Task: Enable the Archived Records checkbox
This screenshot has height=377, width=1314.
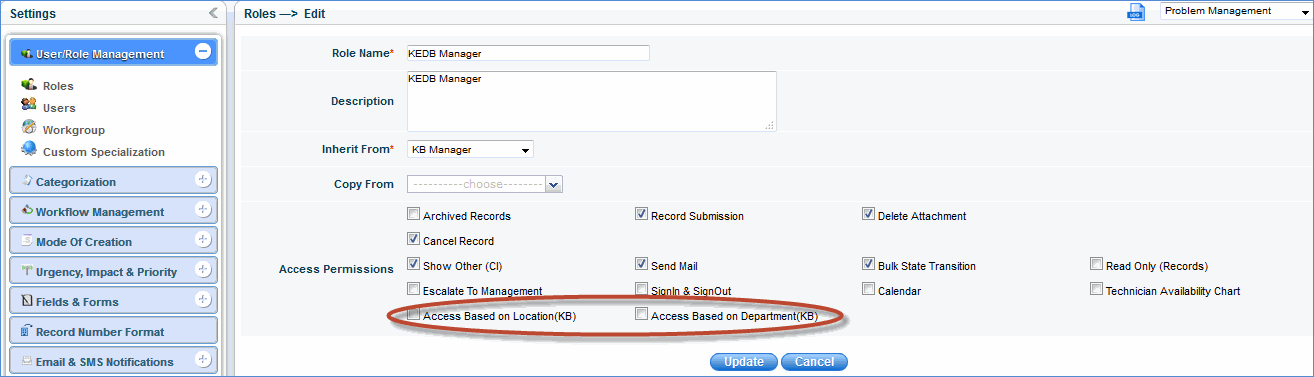Action: click(x=413, y=214)
